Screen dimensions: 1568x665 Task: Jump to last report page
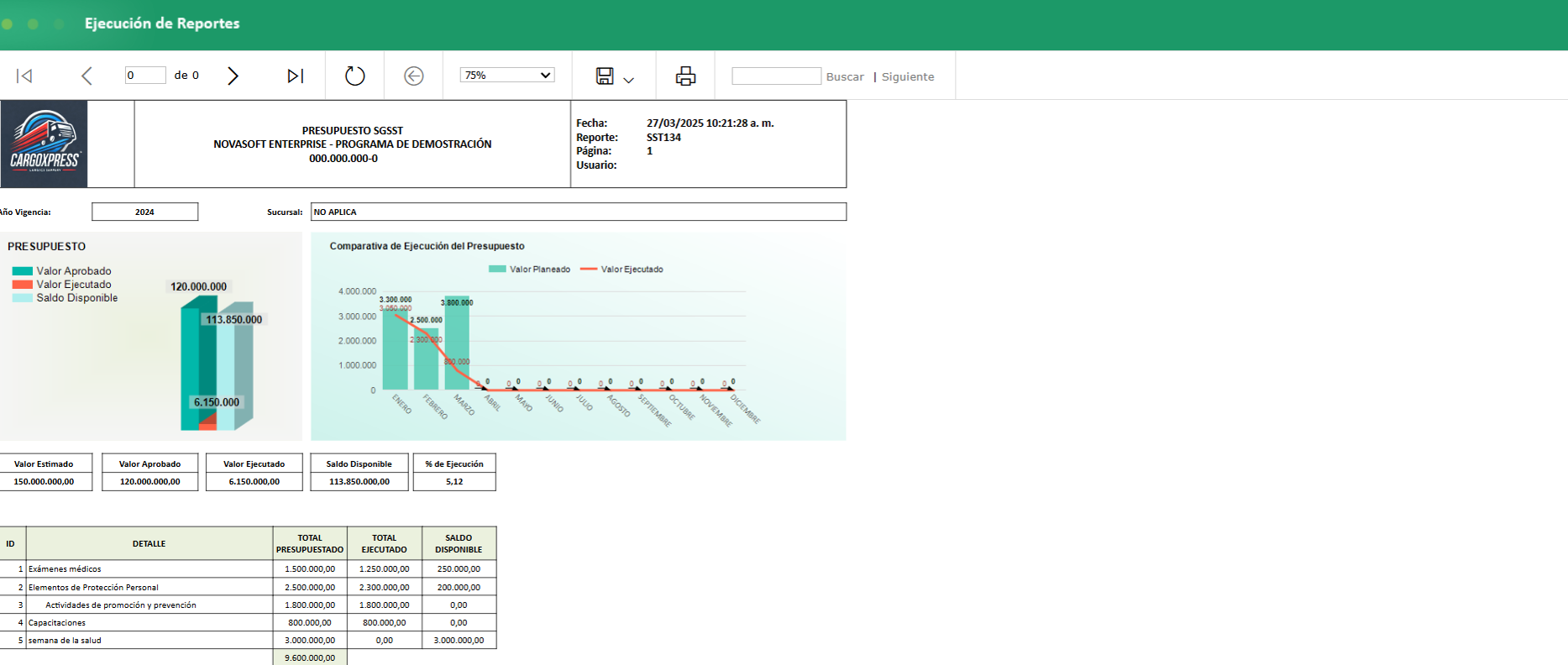[x=295, y=76]
